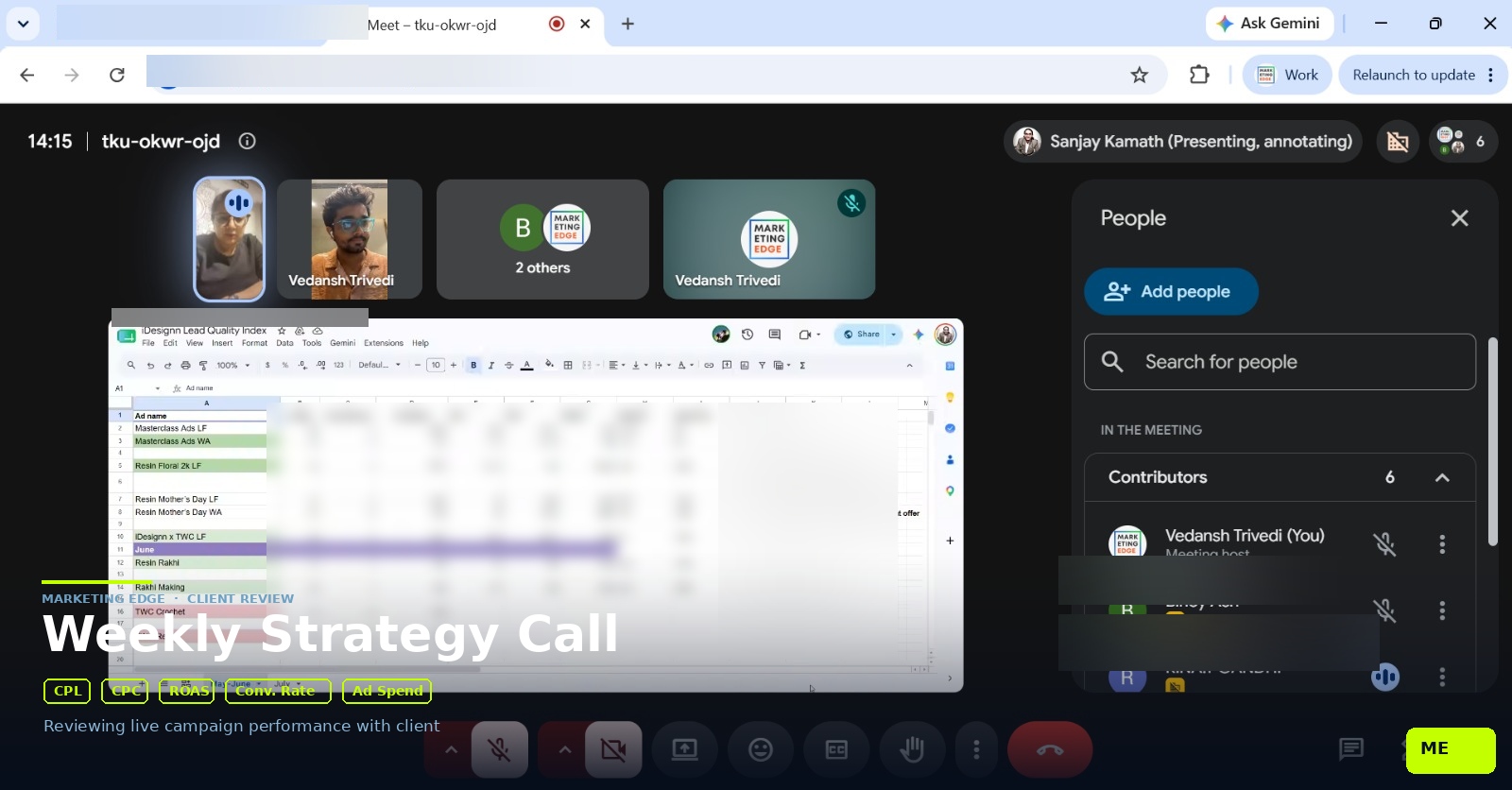
Task: Toggle the camera off button
Action: tap(613, 749)
